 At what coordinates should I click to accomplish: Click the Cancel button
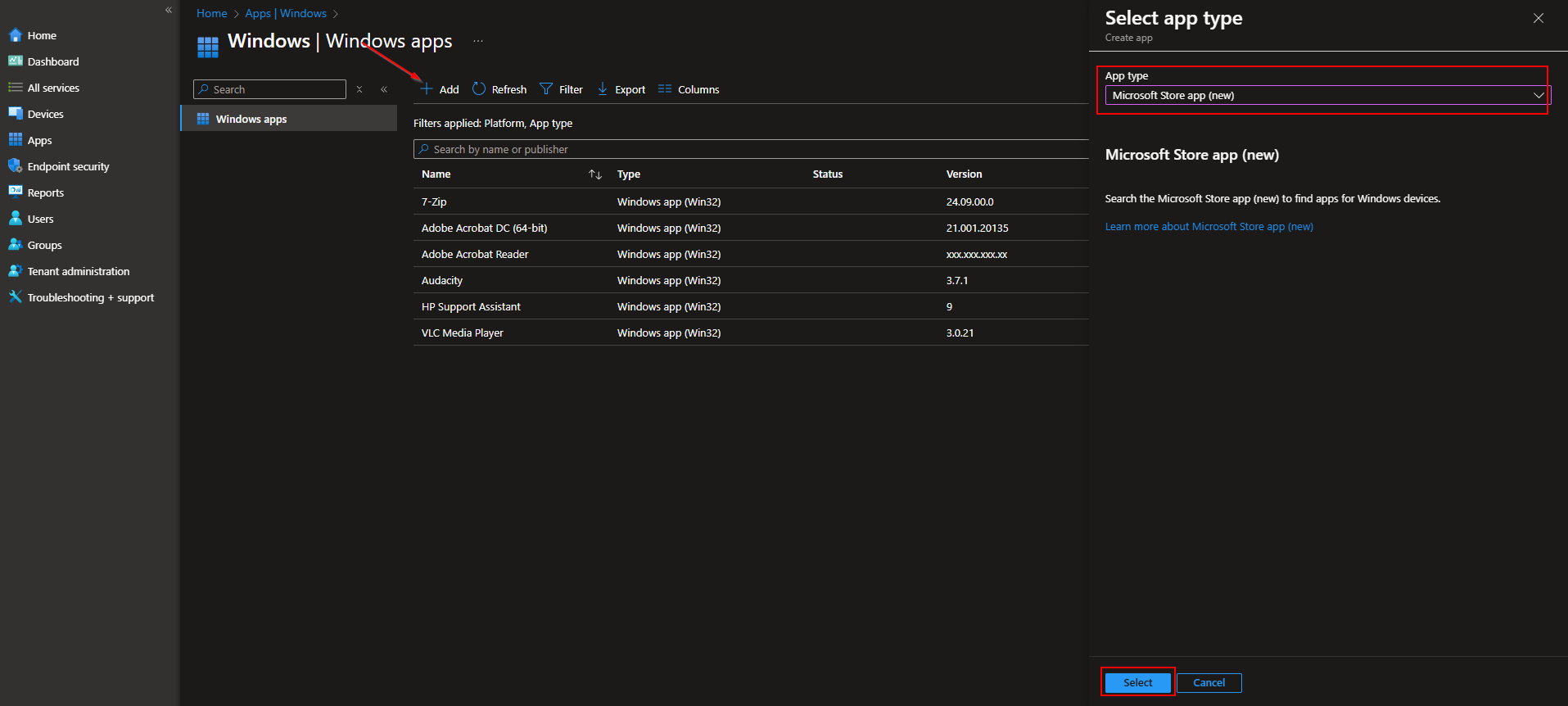point(1209,682)
